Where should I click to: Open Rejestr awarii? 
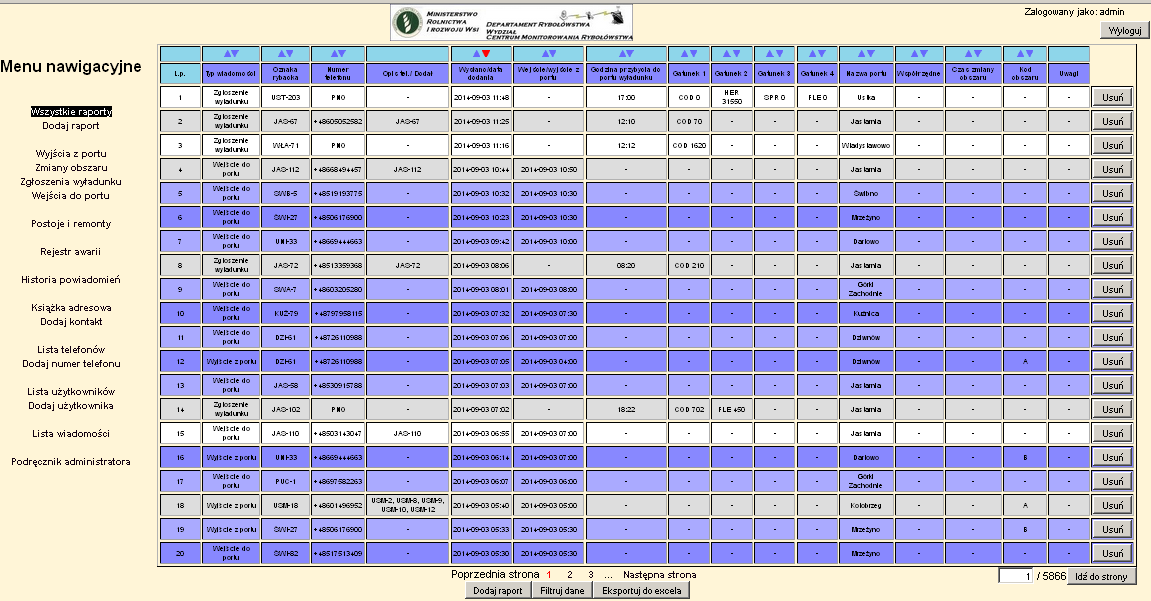point(70,252)
